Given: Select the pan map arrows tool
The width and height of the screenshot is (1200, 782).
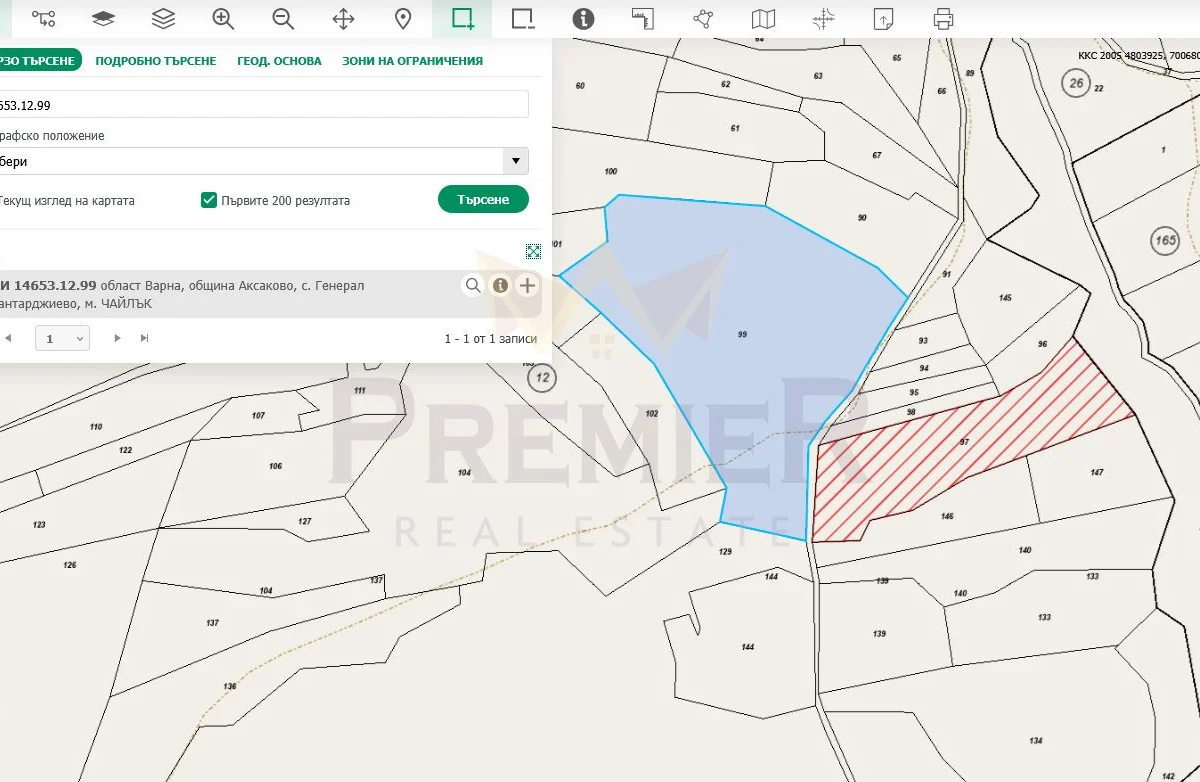Looking at the screenshot, I should pos(343,19).
